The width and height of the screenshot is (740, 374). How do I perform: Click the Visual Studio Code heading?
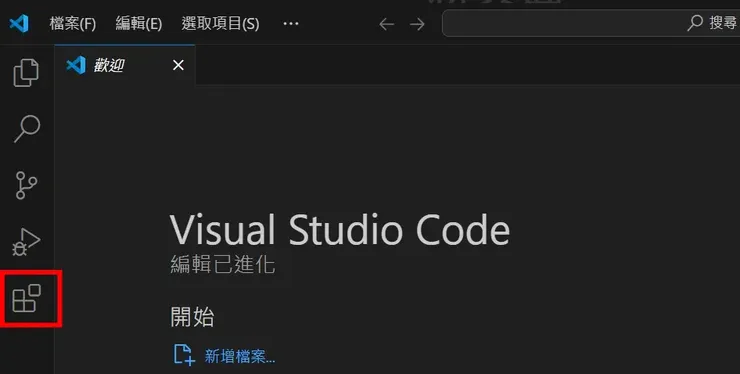(x=340, y=230)
